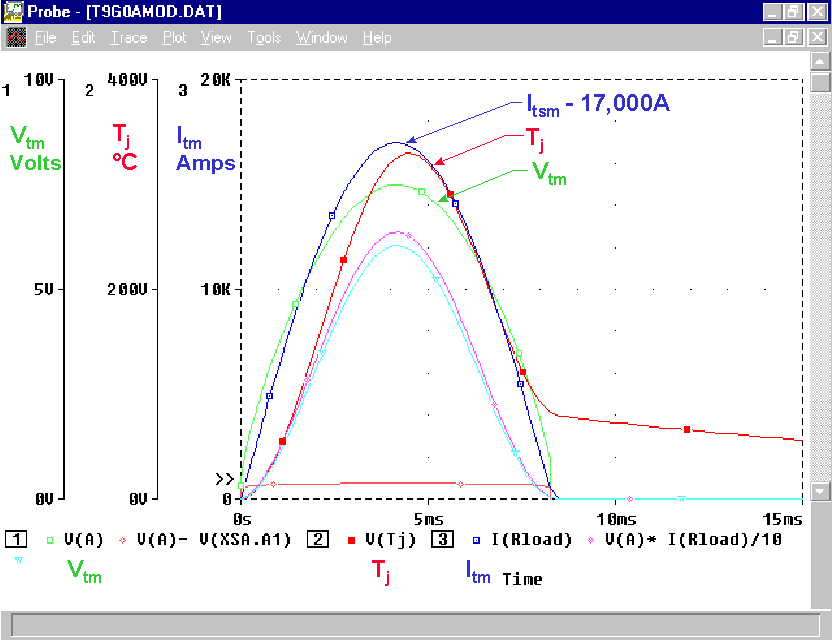Click the vertical scrollbar down arrow

(820, 491)
